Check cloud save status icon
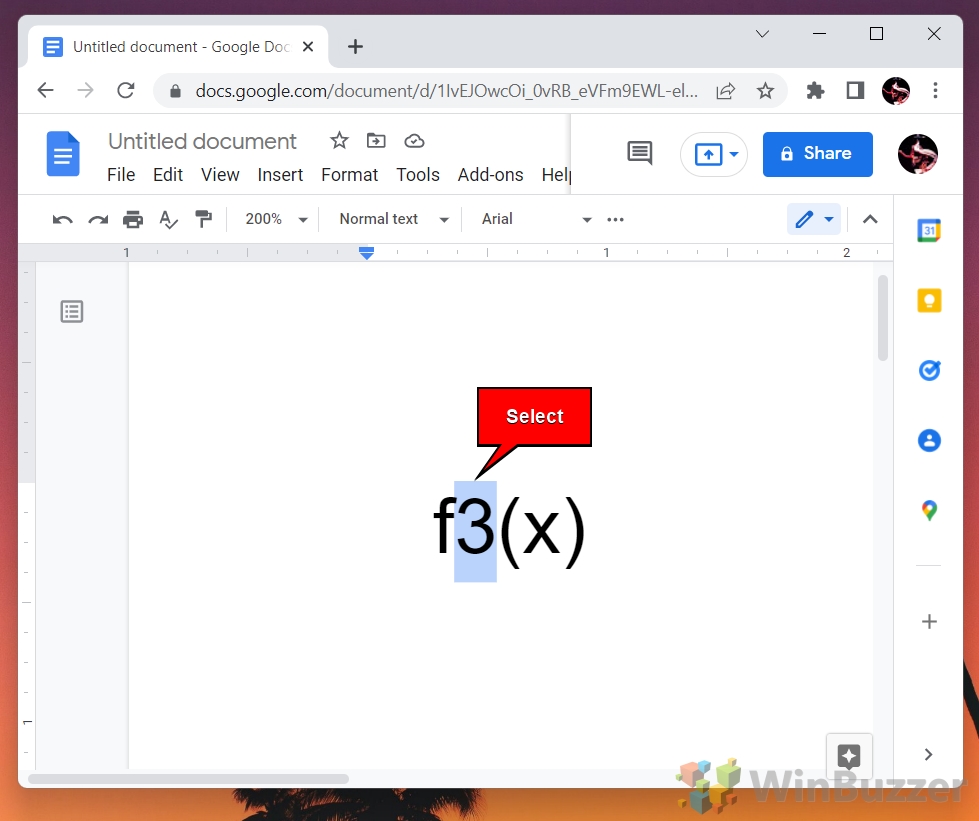Screen dimensions: 979x821 [x=414, y=141]
